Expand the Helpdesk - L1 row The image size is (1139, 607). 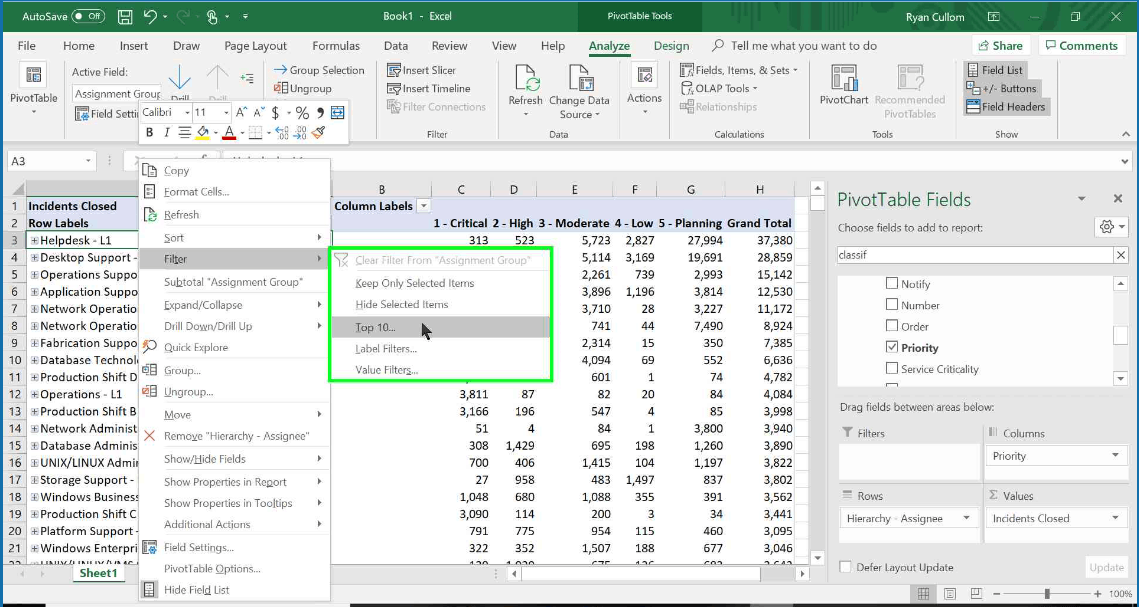pos(34,240)
